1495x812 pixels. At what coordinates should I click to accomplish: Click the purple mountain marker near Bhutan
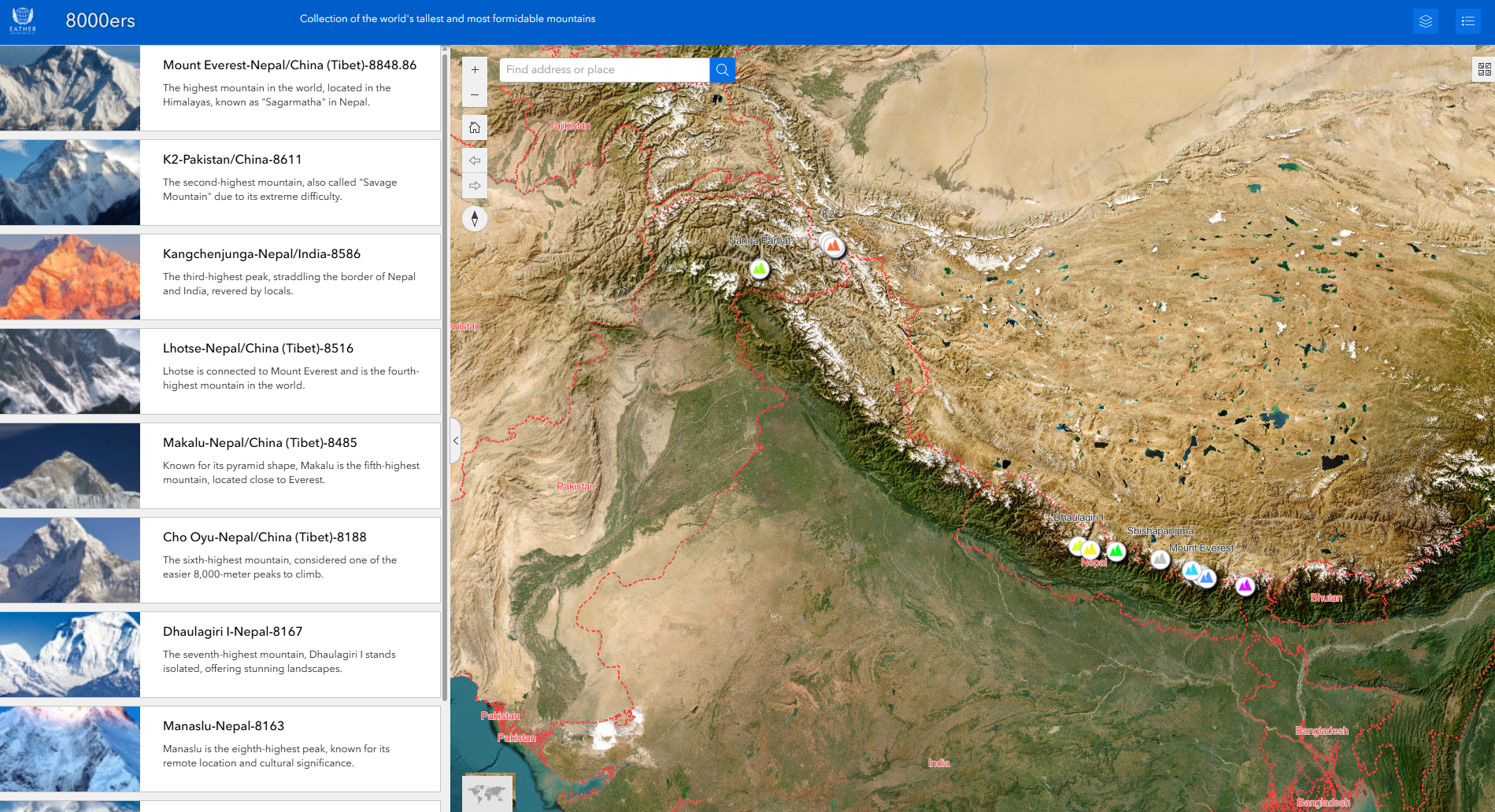coord(1245,586)
